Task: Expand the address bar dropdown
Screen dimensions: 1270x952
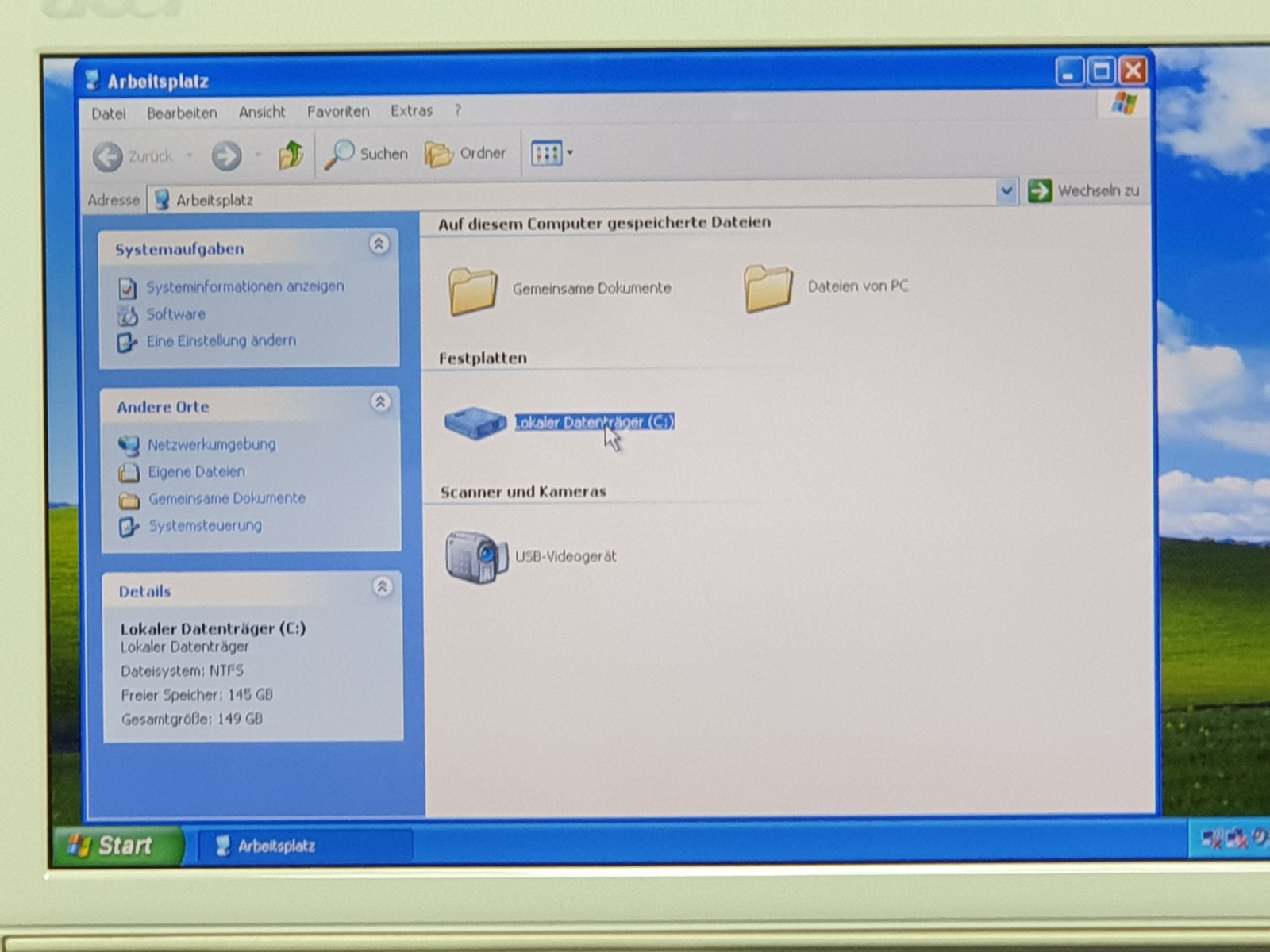Action: (1006, 191)
